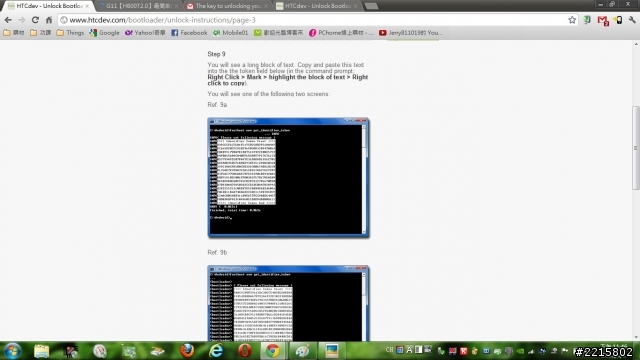Close the 'The key to unlocking you' tab

(266, 6)
